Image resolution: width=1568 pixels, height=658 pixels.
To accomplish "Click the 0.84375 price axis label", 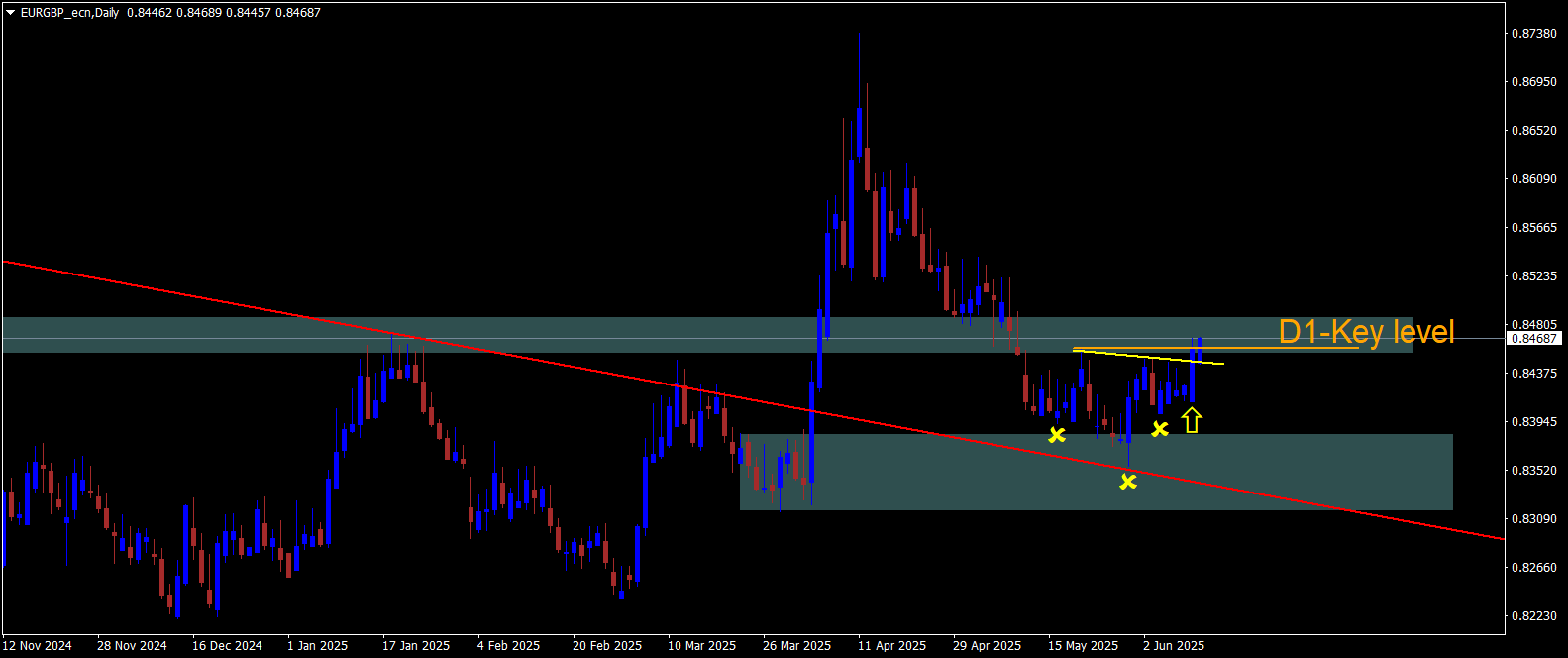I will point(1533,374).
